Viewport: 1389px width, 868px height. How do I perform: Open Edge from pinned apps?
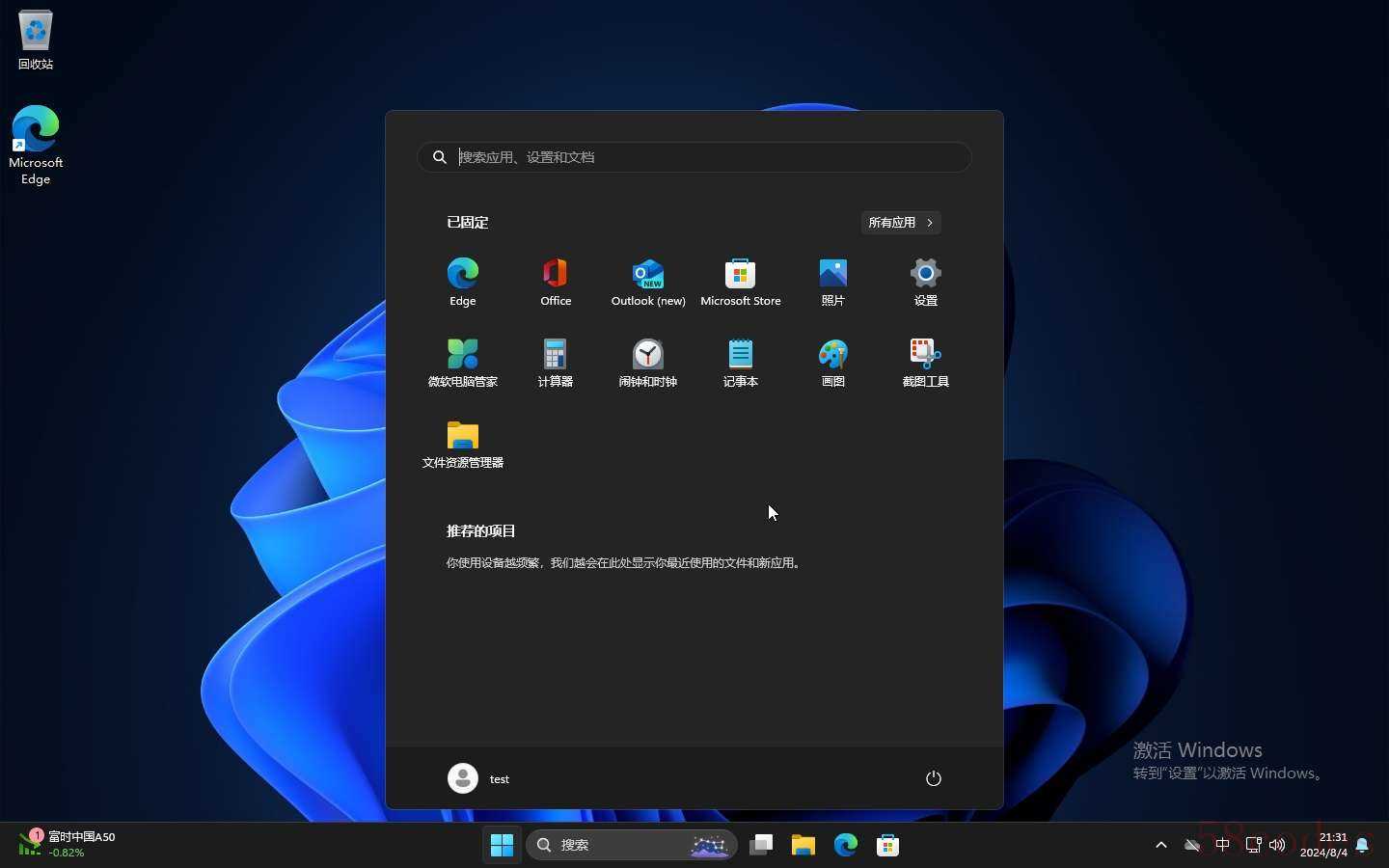pos(463,283)
